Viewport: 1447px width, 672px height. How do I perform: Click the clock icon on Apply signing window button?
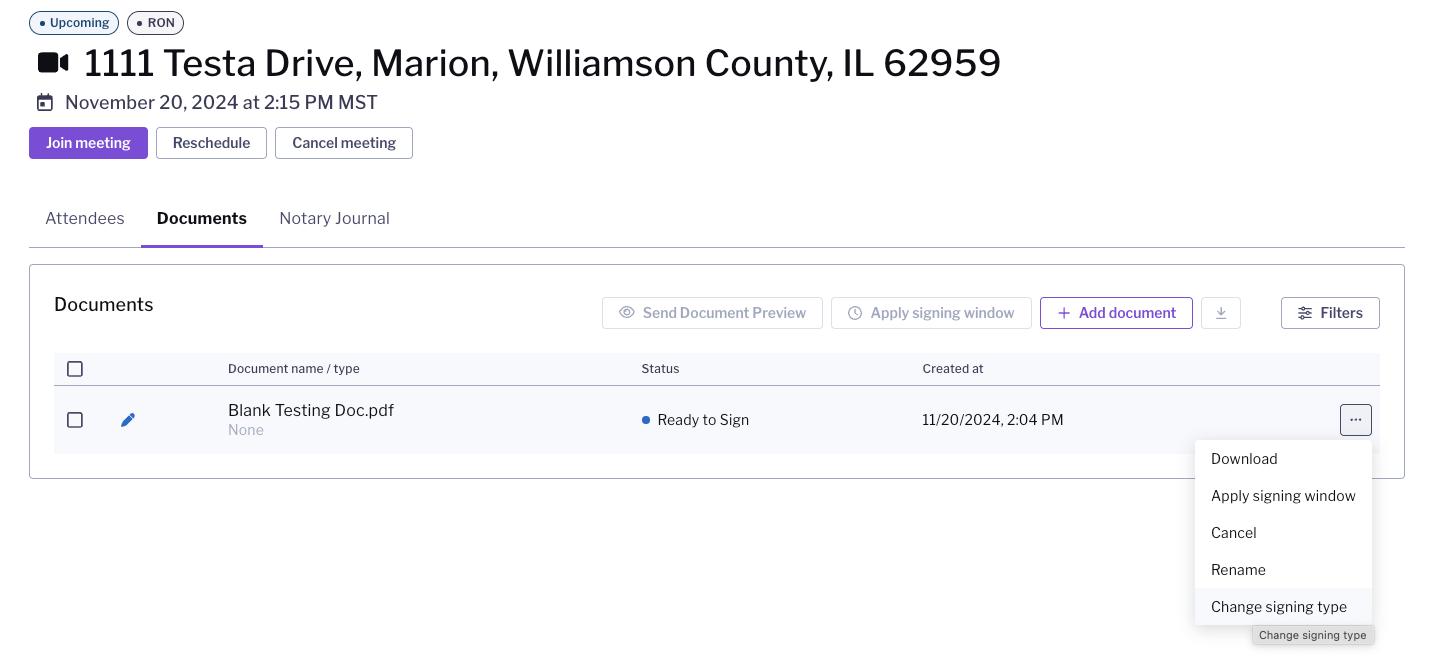(x=855, y=313)
